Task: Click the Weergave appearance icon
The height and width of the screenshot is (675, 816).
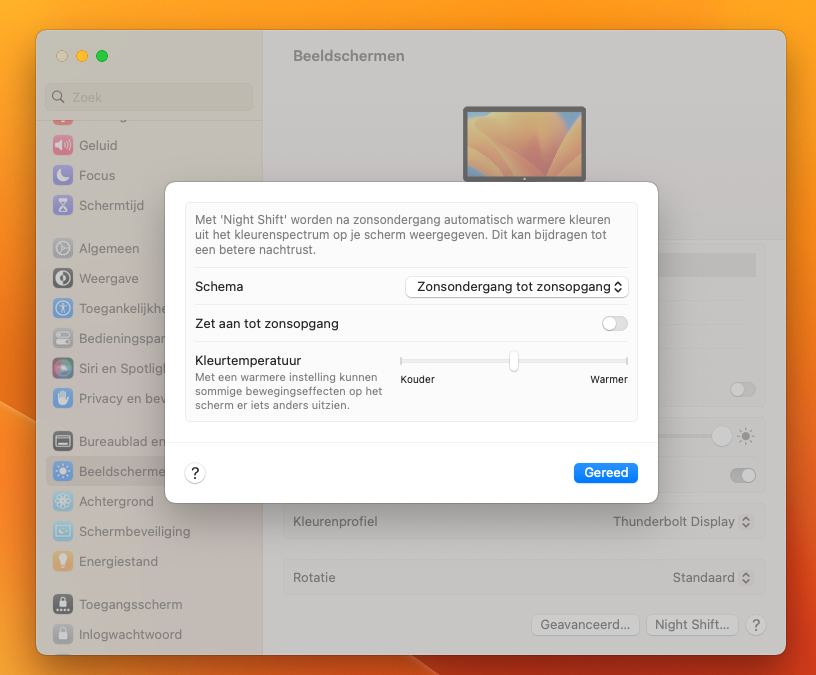Action: click(x=63, y=278)
